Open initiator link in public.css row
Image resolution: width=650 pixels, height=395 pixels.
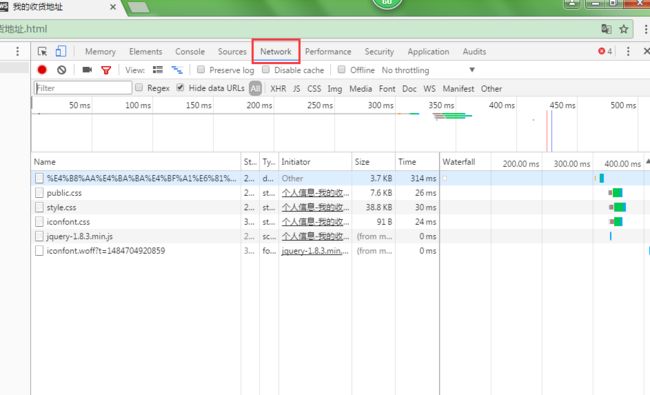coord(315,193)
